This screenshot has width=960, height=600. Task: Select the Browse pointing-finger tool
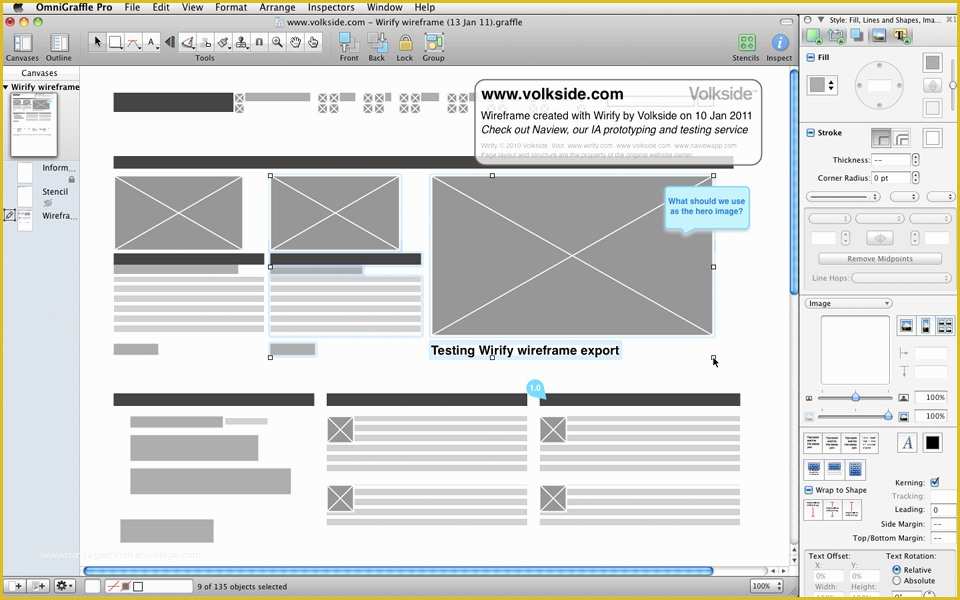point(313,42)
